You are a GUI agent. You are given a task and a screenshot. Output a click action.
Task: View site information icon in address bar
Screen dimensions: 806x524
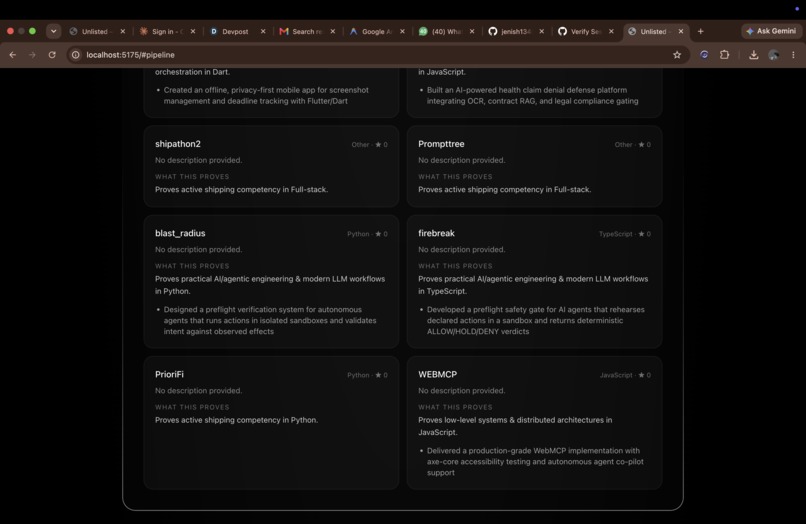(76, 55)
